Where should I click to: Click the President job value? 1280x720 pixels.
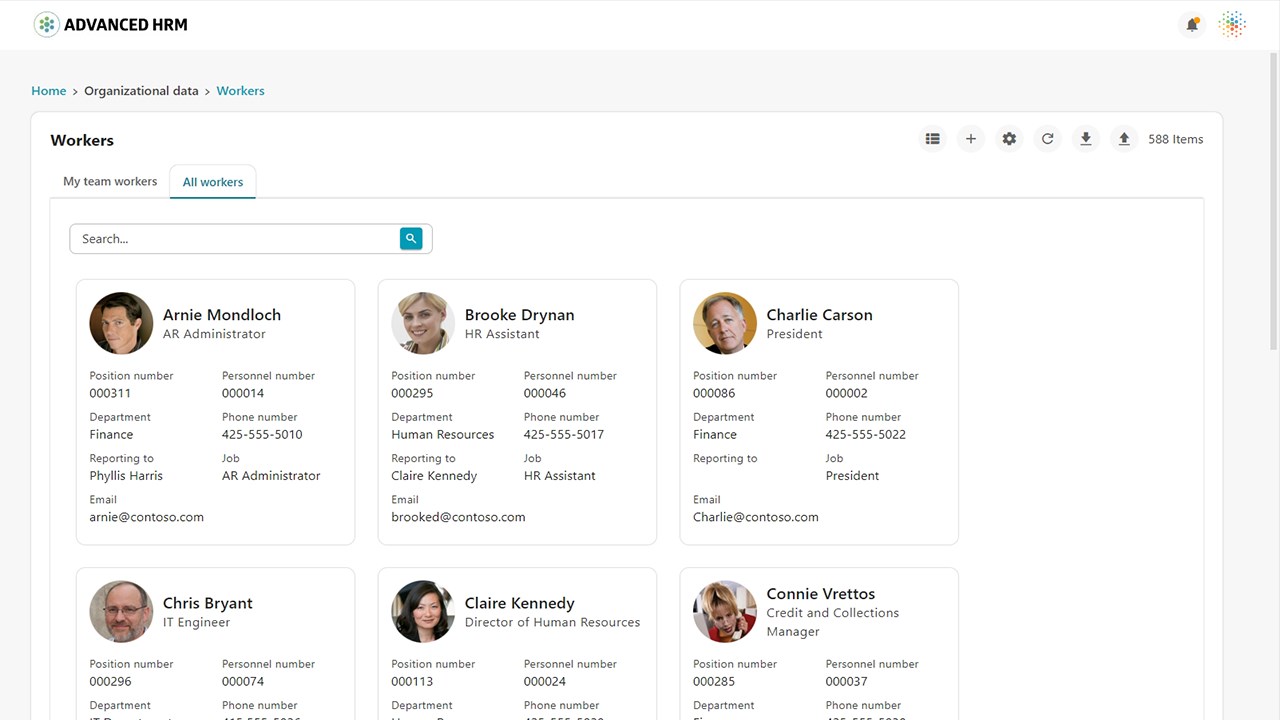(x=852, y=476)
